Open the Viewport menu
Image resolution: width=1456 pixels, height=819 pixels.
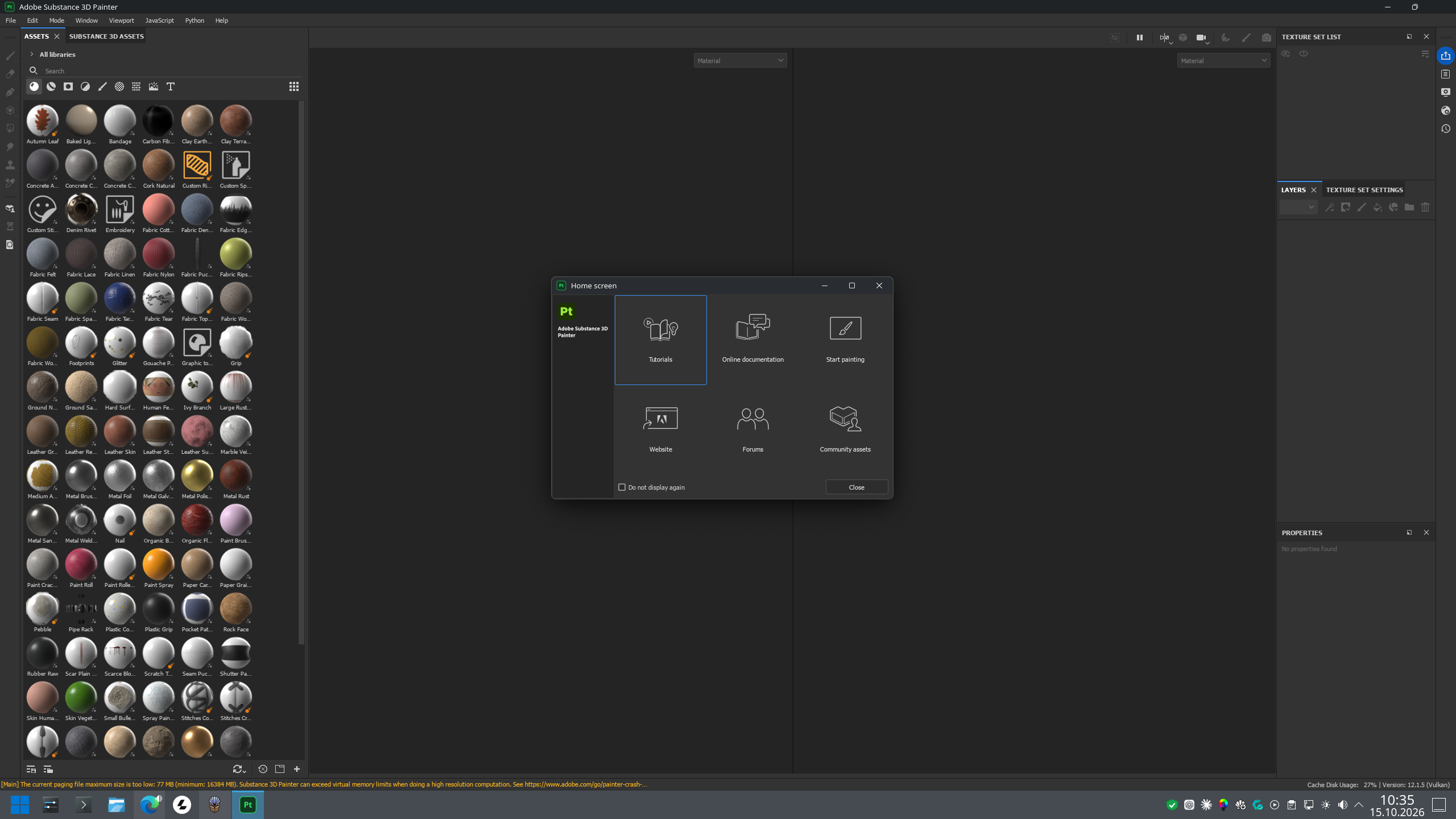121,20
